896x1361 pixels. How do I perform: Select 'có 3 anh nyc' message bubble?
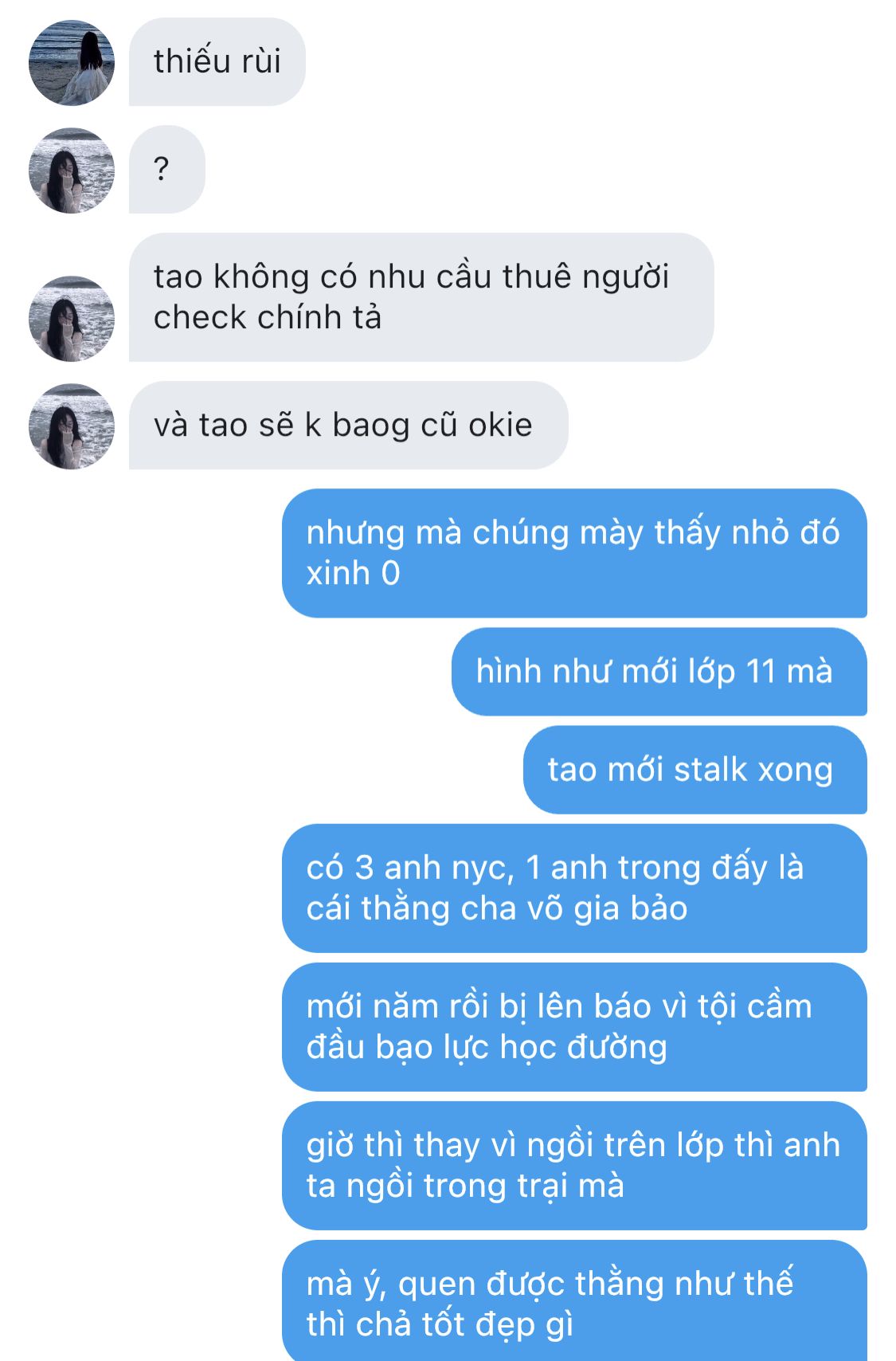(574, 888)
